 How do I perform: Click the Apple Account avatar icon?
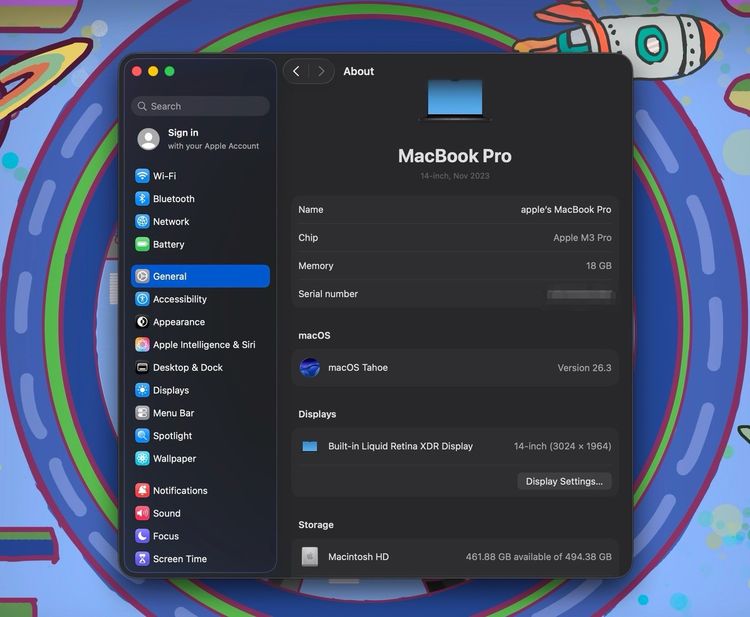[x=148, y=139]
